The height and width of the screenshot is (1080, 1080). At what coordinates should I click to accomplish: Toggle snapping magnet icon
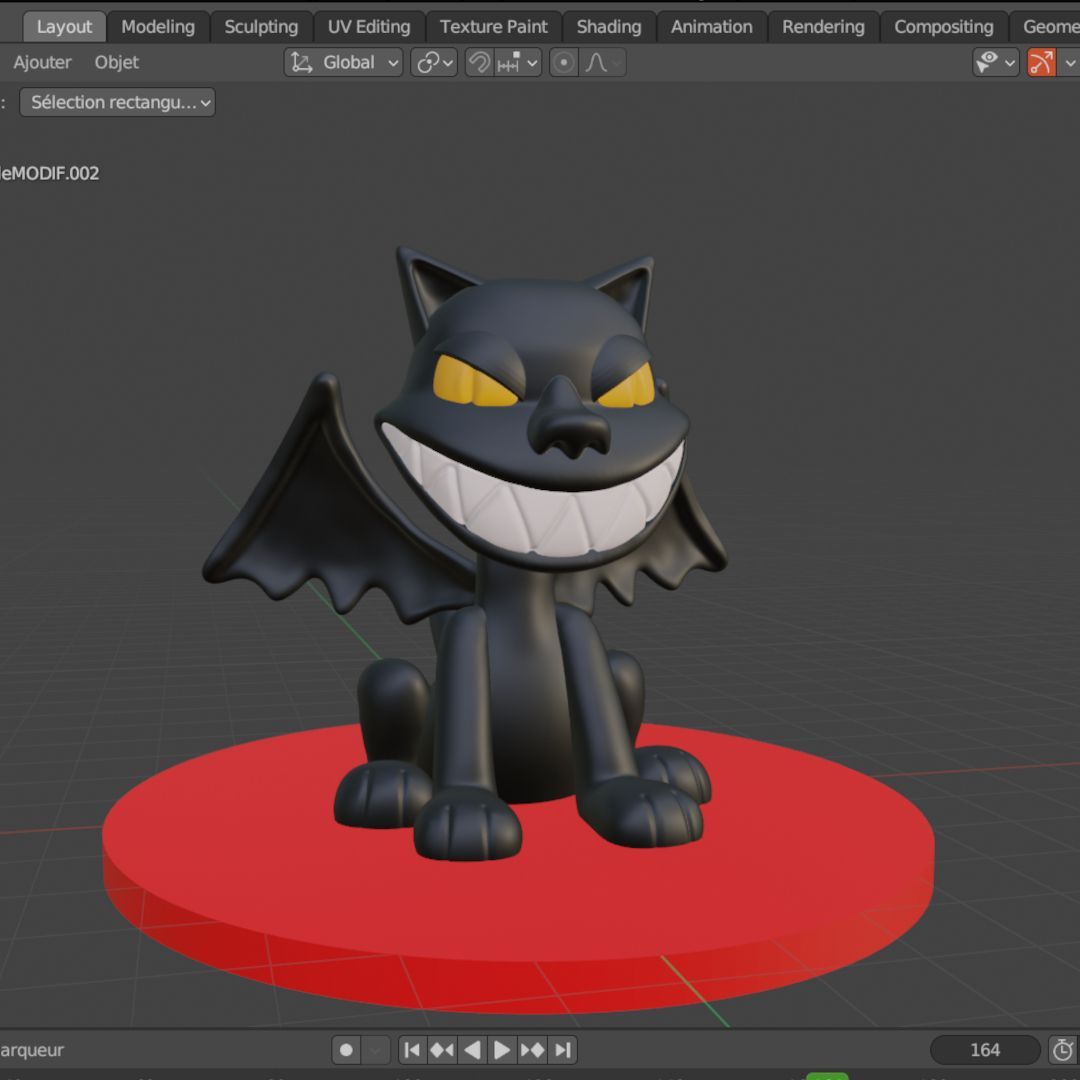tap(479, 63)
